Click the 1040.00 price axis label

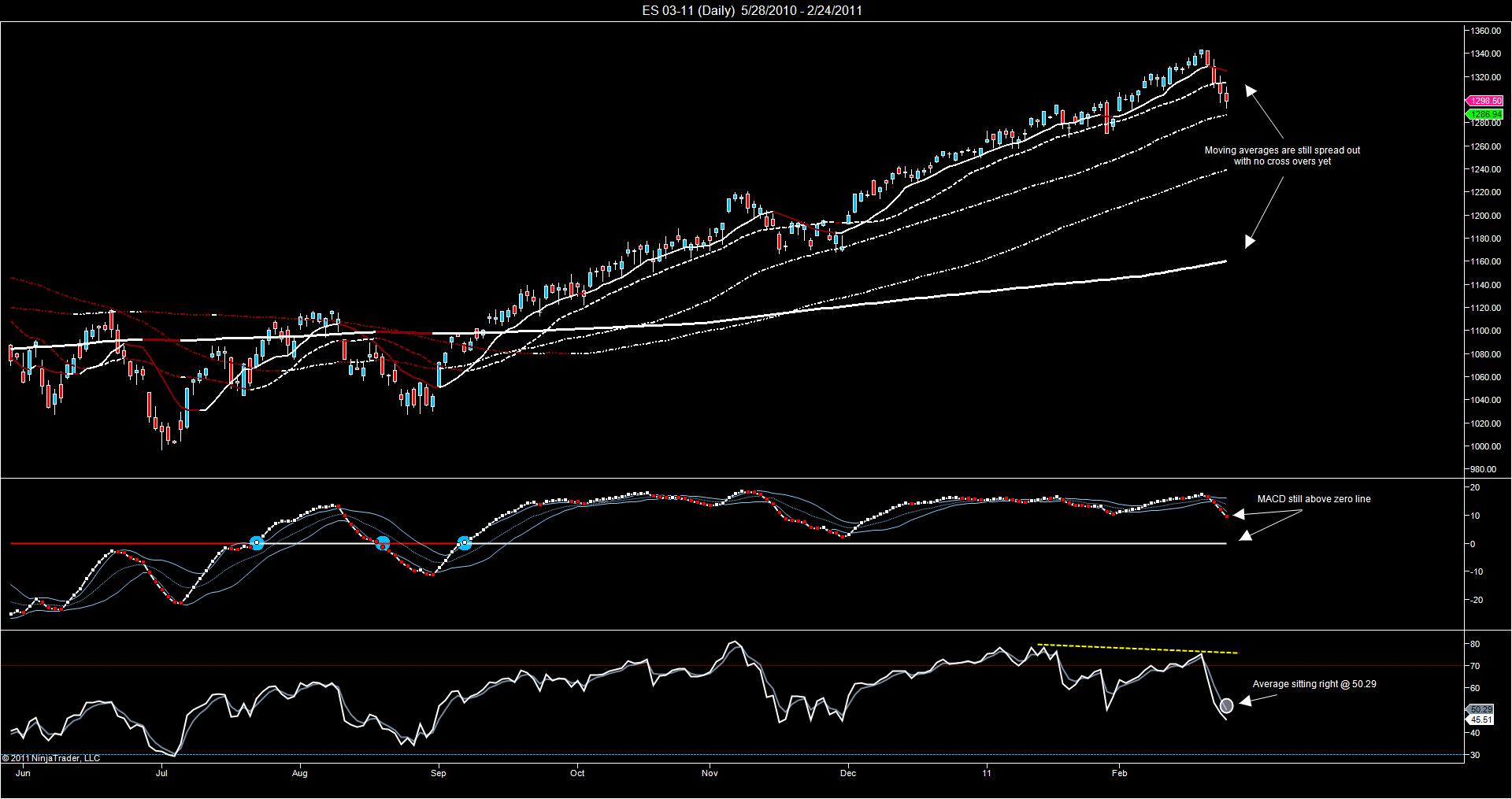[x=1486, y=400]
